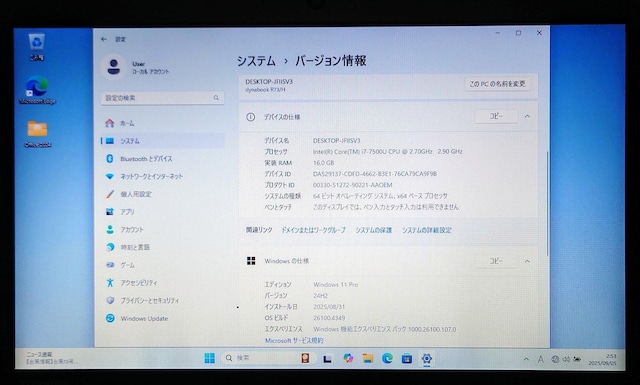
Task: Select the install date 2025/08/31 text
Action: (329, 307)
